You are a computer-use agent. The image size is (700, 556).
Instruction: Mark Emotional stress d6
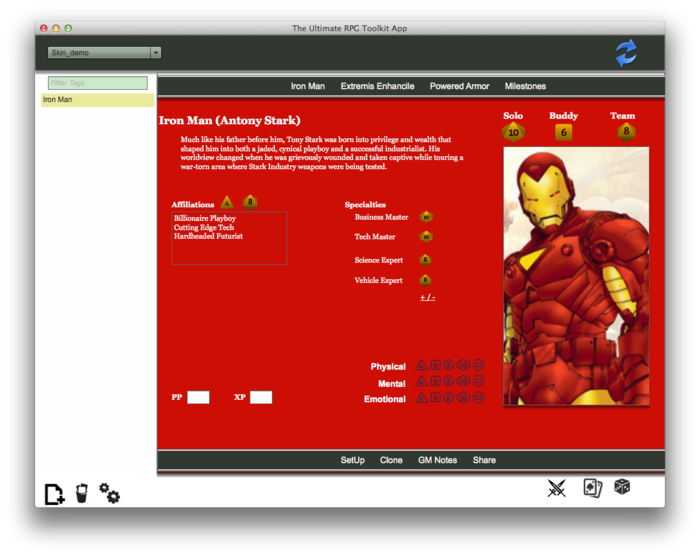(436, 397)
